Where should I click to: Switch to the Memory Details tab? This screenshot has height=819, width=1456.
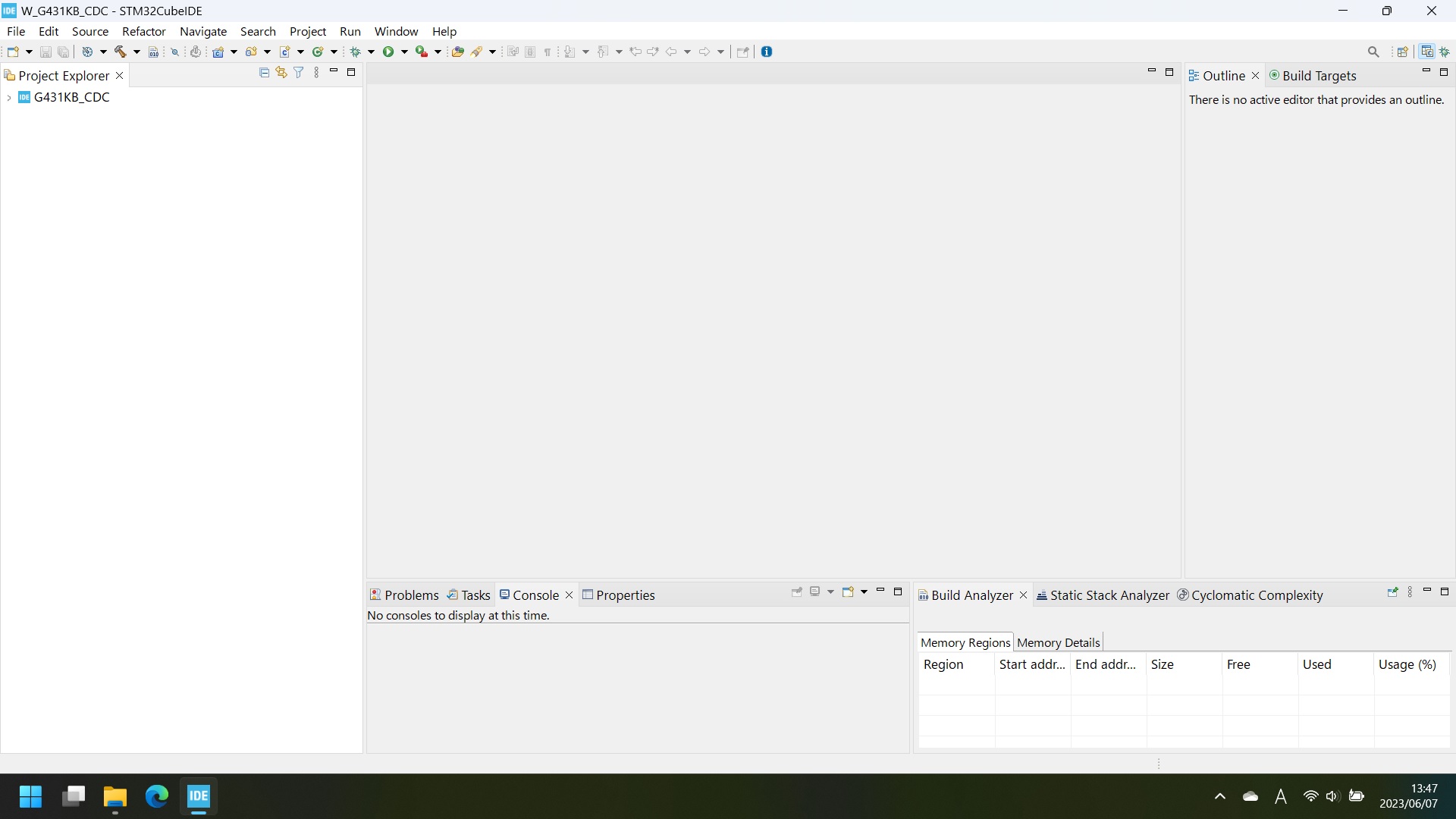(x=1058, y=643)
